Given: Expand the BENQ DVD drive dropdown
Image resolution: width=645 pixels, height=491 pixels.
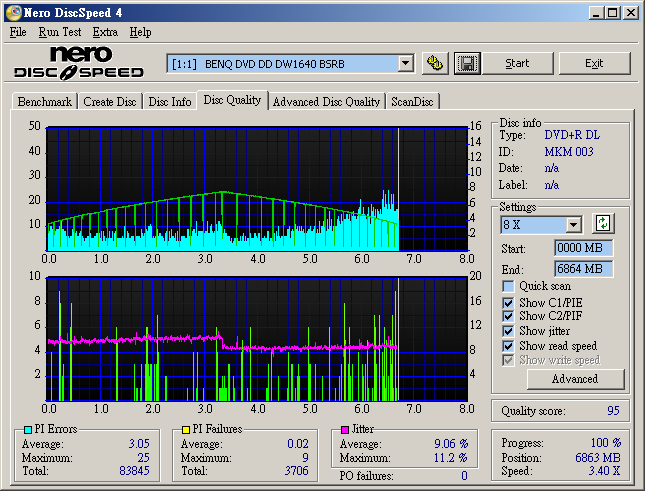Looking at the screenshot, I should coord(406,64).
